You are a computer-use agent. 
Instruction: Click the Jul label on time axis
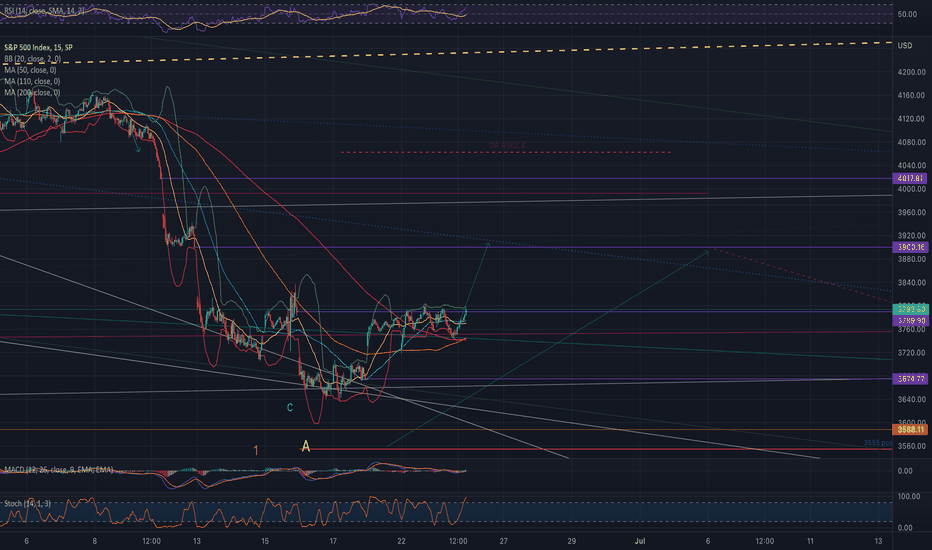pos(640,541)
